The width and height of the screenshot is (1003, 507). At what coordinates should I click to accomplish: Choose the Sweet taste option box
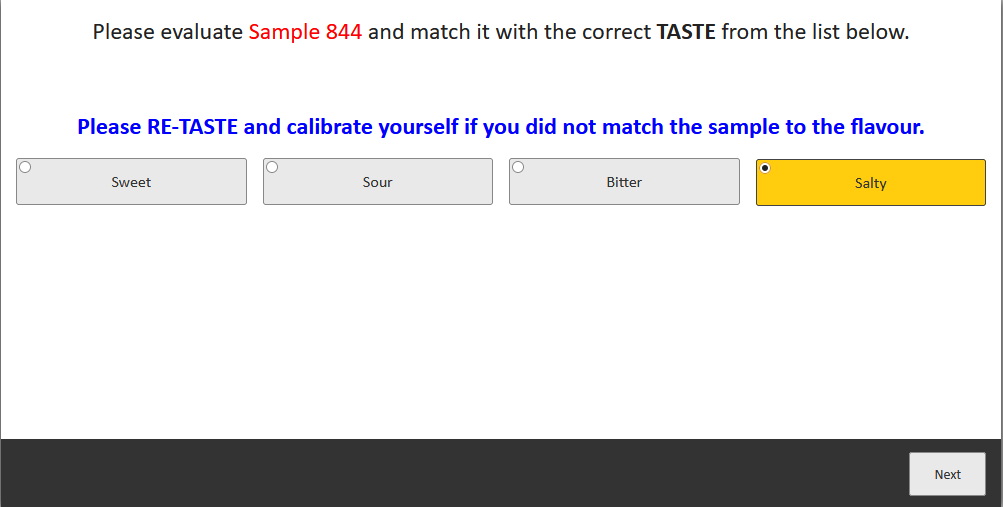(x=131, y=182)
